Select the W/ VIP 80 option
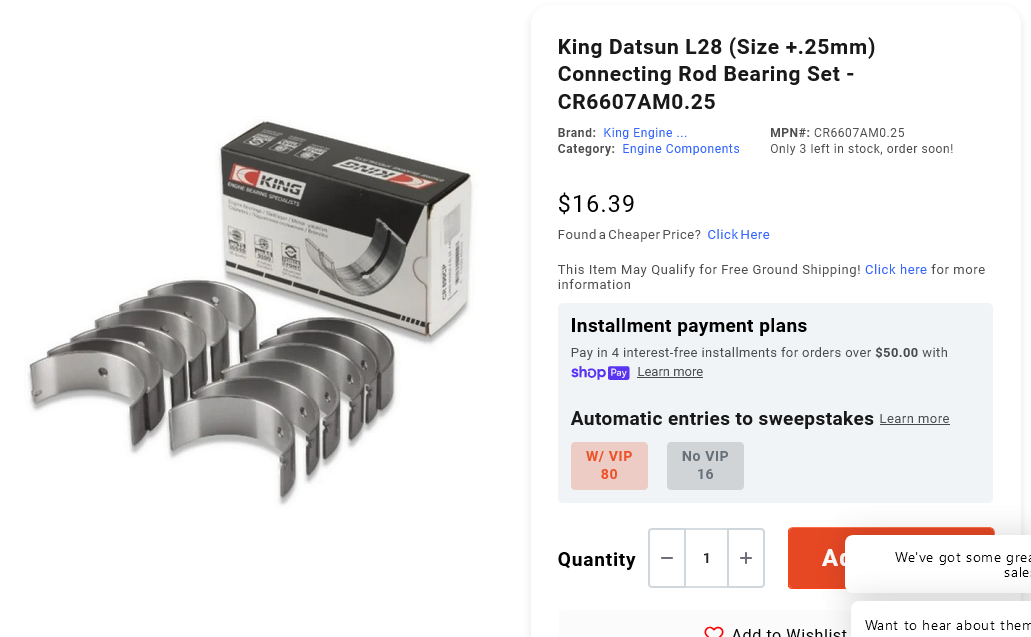The width and height of the screenshot is (1031, 637). click(609, 465)
